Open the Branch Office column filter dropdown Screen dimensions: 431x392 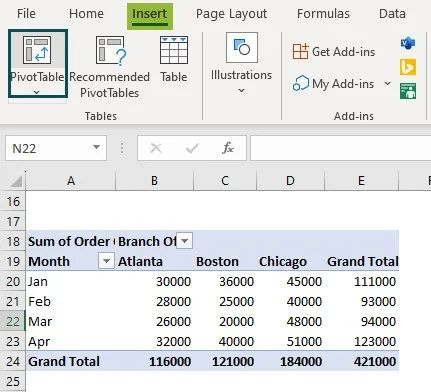184,241
